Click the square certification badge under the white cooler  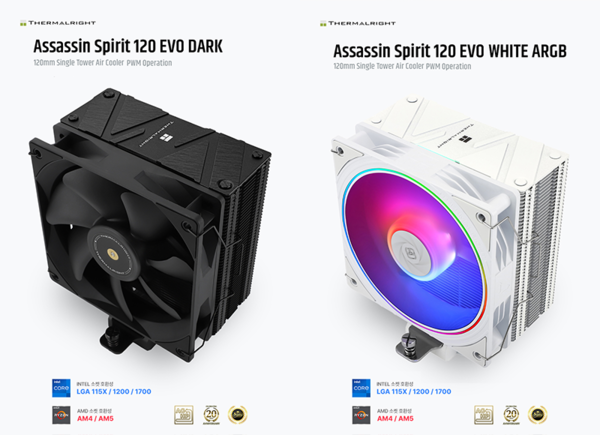click(x=484, y=415)
